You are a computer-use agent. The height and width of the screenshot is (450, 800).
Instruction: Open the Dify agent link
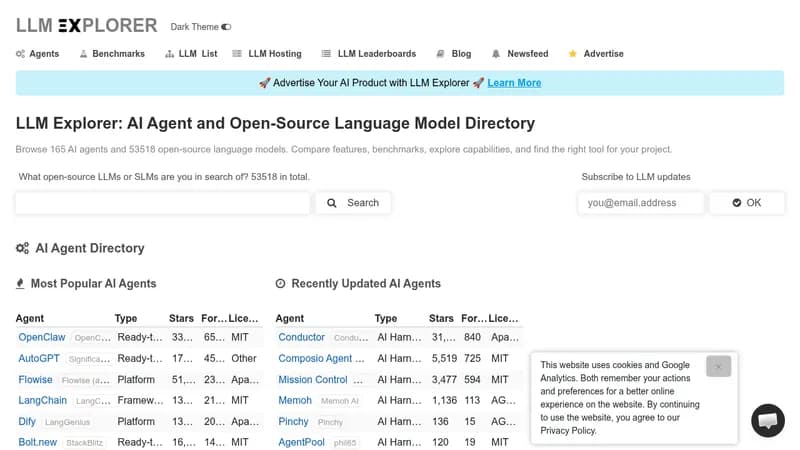[x=27, y=421]
